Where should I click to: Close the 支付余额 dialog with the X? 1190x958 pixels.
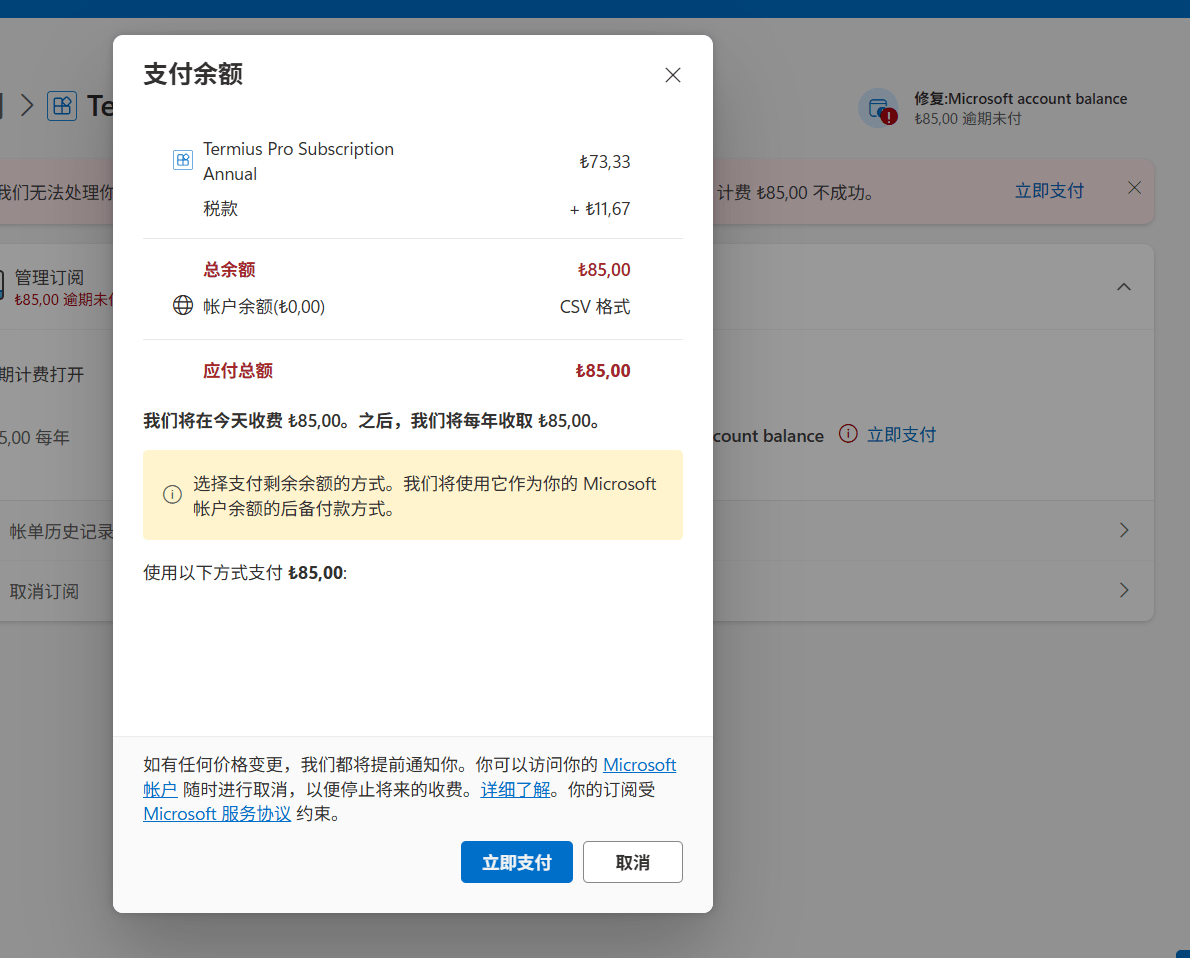pos(673,75)
